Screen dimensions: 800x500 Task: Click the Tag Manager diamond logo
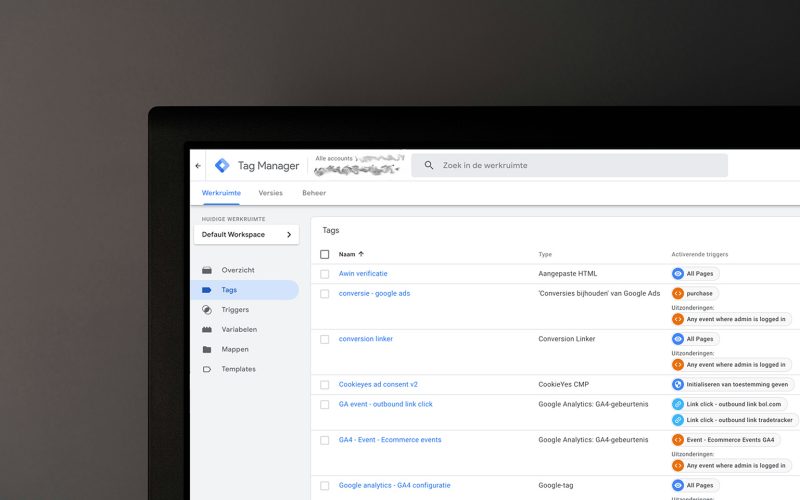pos(222,165)
